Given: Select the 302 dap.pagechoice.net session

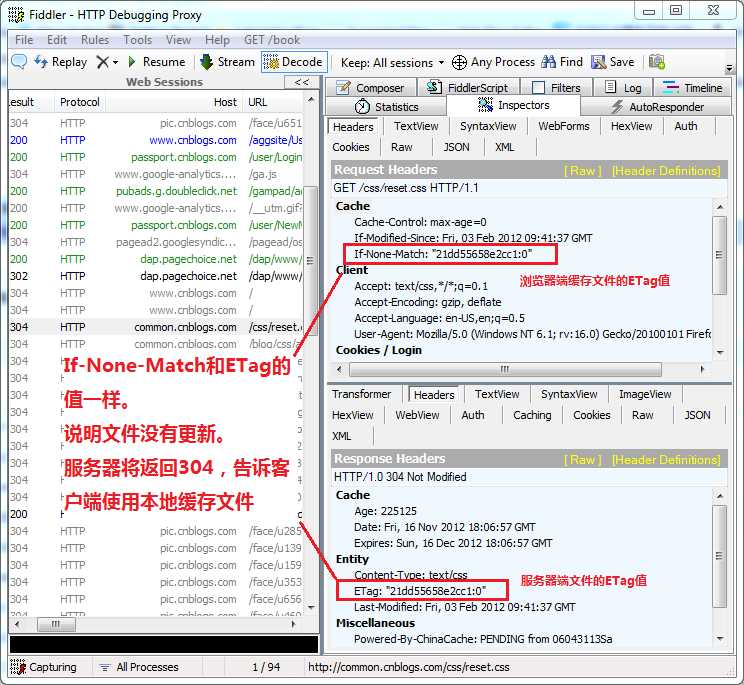Looking at the screenshot, I should (156, 276).
